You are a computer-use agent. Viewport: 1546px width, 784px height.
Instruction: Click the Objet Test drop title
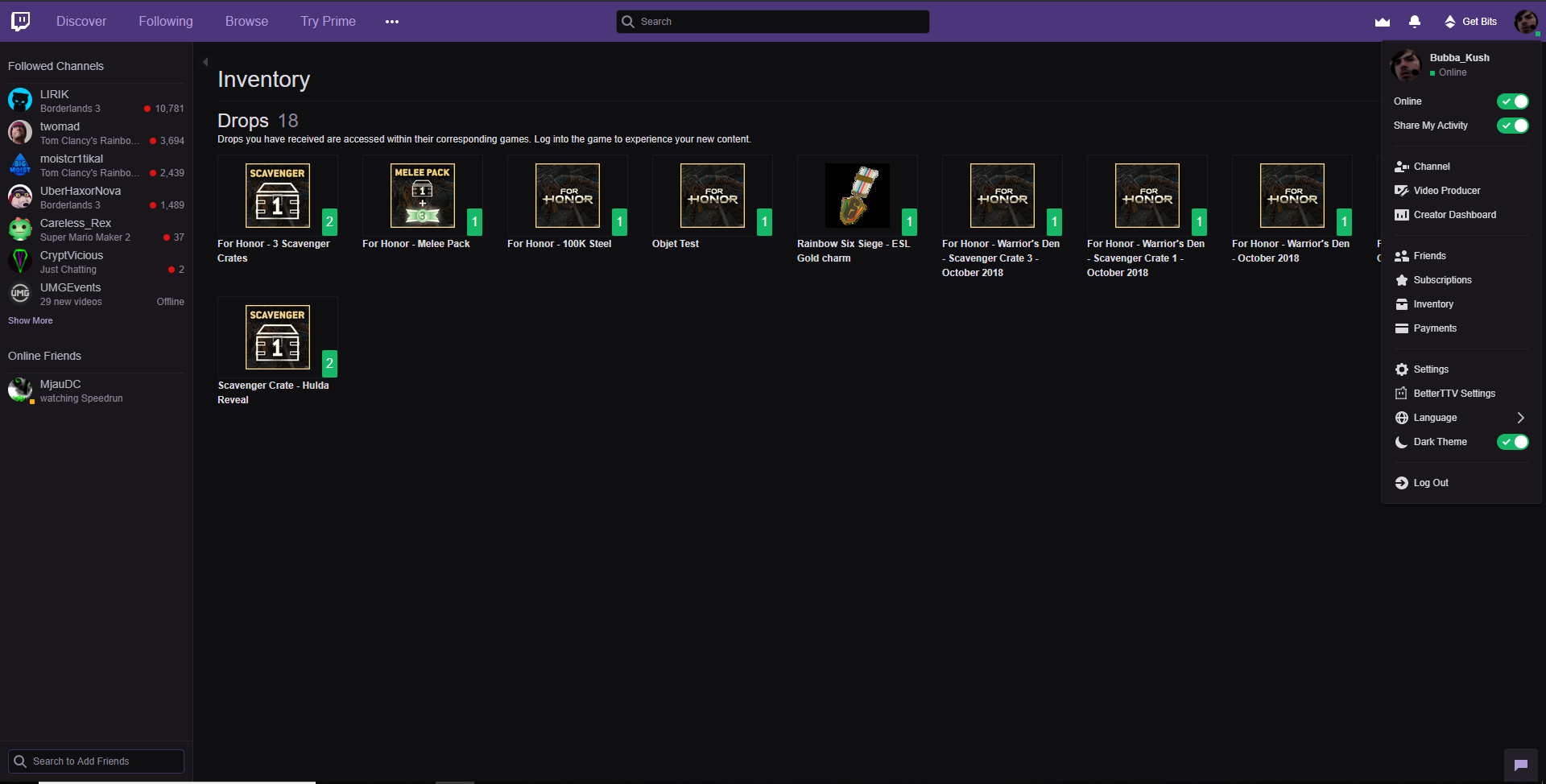coord(676,244)
